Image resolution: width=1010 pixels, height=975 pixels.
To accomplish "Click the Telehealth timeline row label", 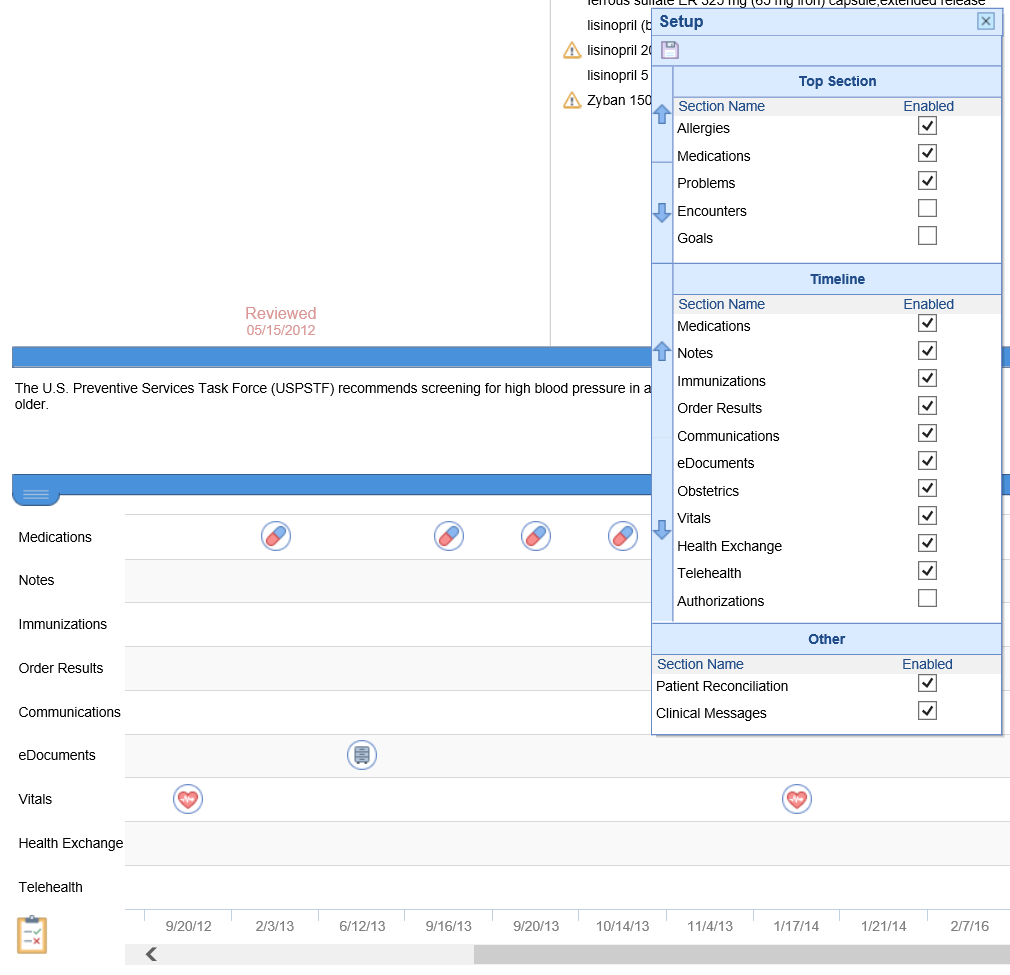I will click(50, 887).
